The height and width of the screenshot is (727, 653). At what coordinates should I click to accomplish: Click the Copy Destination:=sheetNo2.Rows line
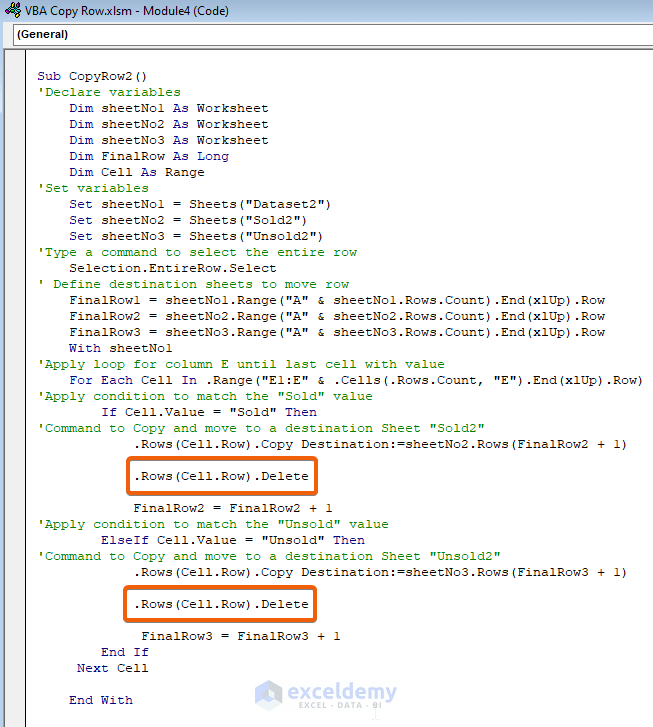coord(380,444)
